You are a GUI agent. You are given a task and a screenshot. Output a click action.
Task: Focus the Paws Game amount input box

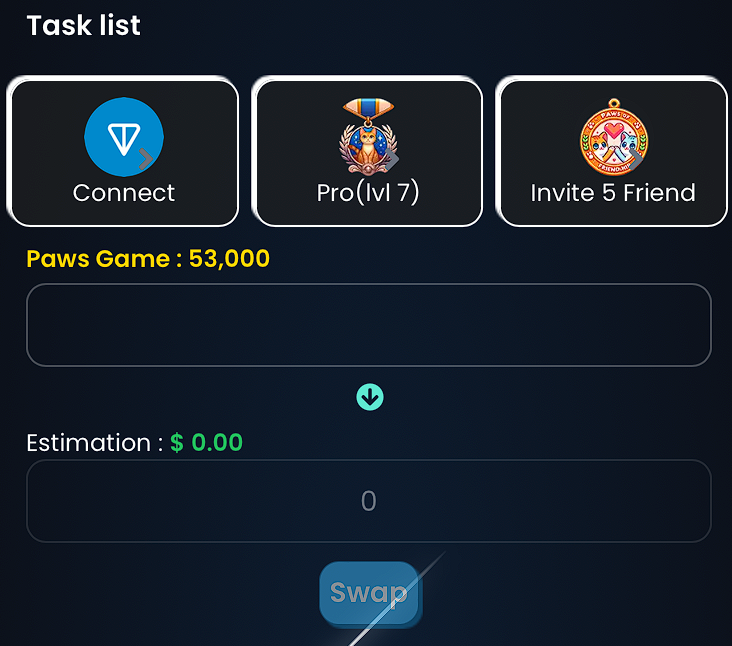(369, 325)
